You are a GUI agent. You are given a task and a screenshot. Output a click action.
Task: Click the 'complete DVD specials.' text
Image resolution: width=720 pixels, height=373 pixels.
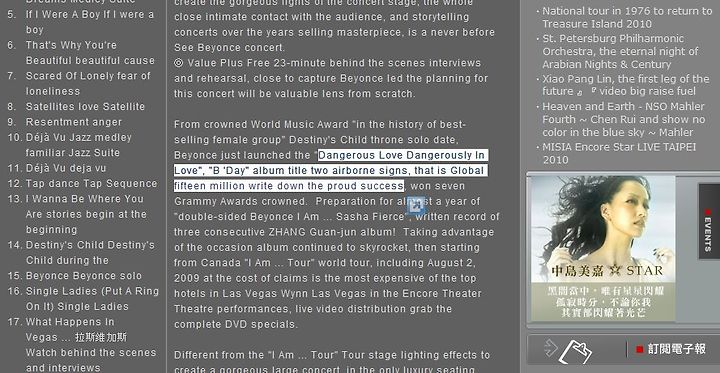pos(236,324)
